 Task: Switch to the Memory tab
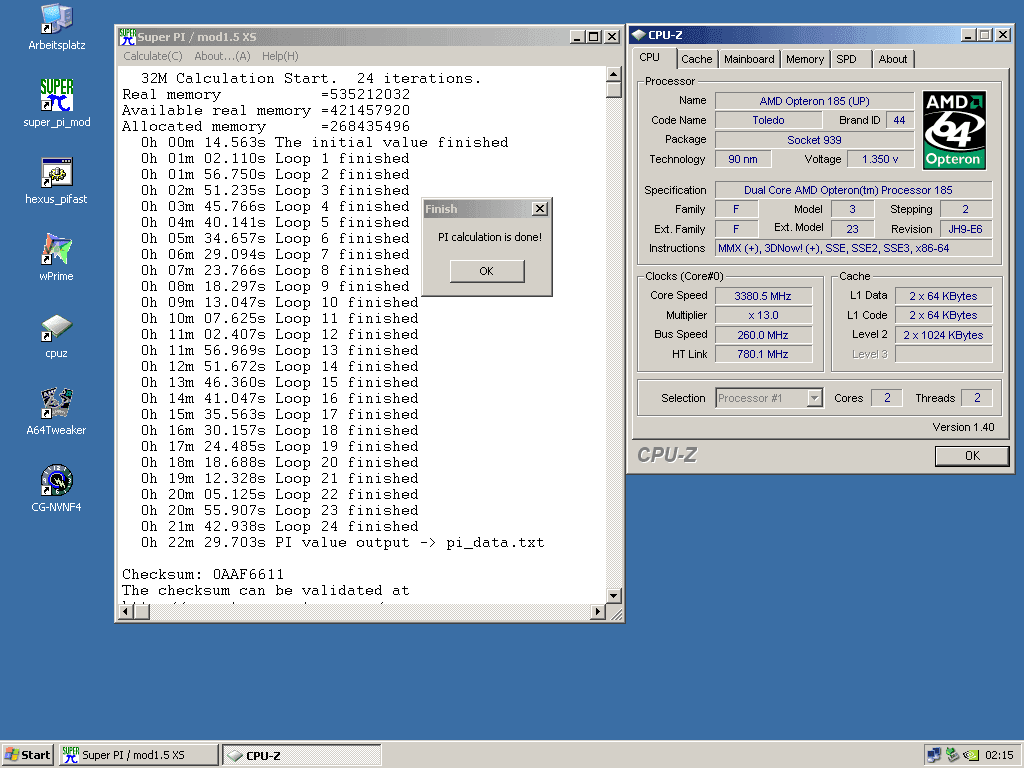[805, 59]
